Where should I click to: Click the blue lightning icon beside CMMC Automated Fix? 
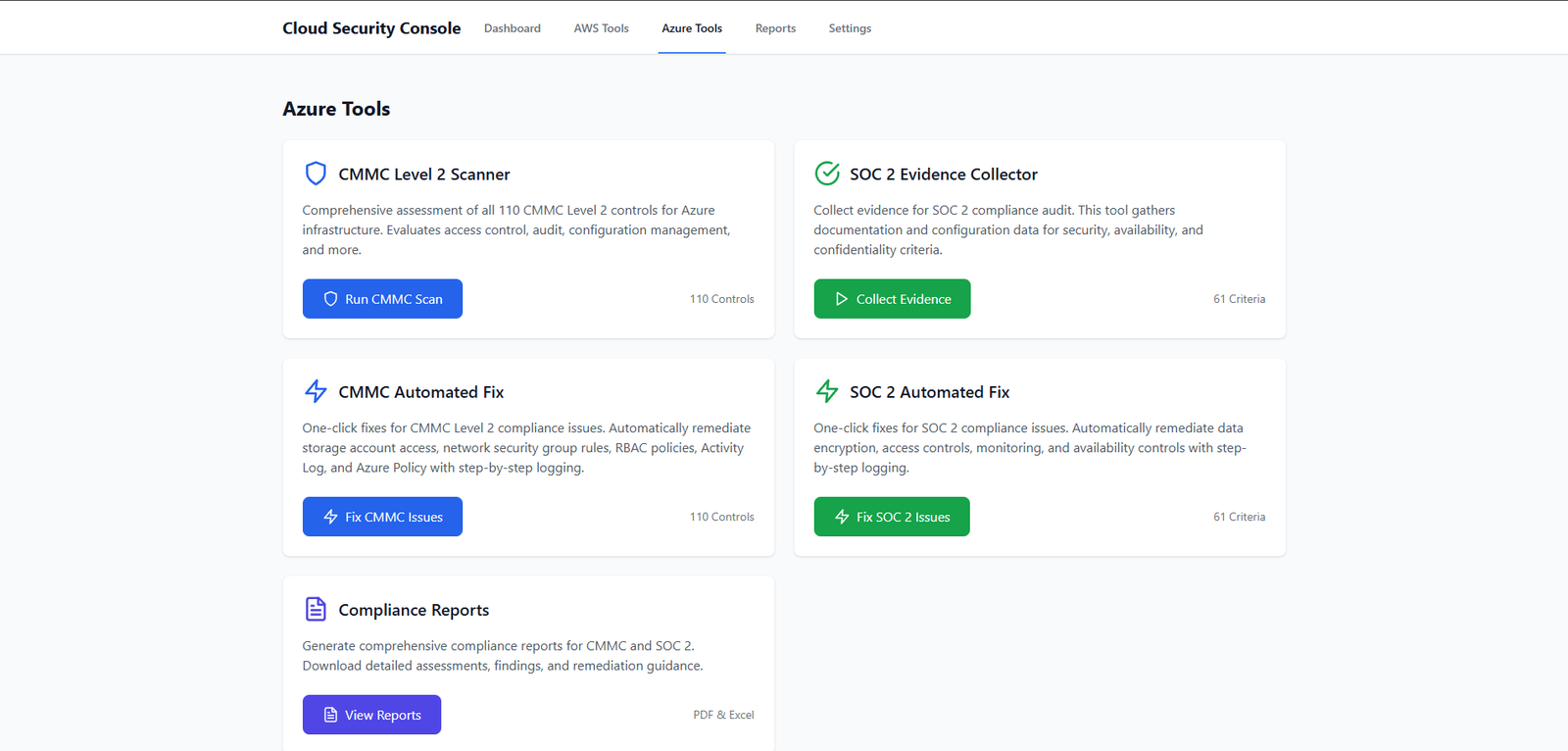tap(316, 391)
